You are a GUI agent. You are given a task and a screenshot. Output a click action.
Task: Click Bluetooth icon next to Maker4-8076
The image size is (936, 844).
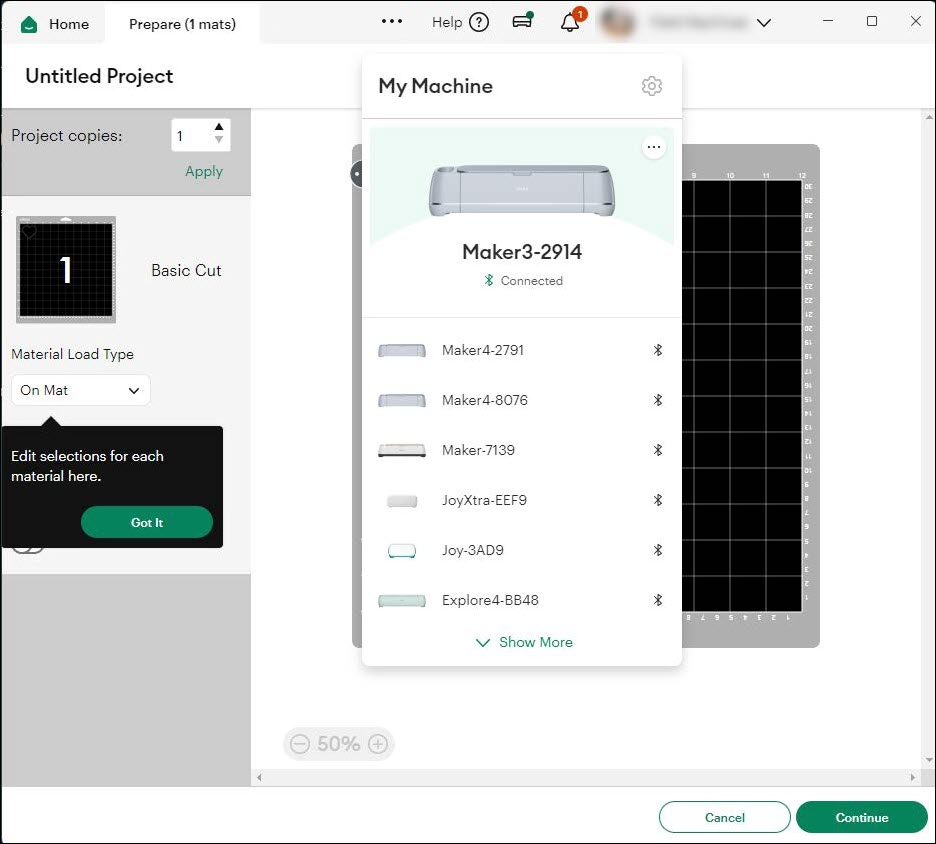pos(657,401)
